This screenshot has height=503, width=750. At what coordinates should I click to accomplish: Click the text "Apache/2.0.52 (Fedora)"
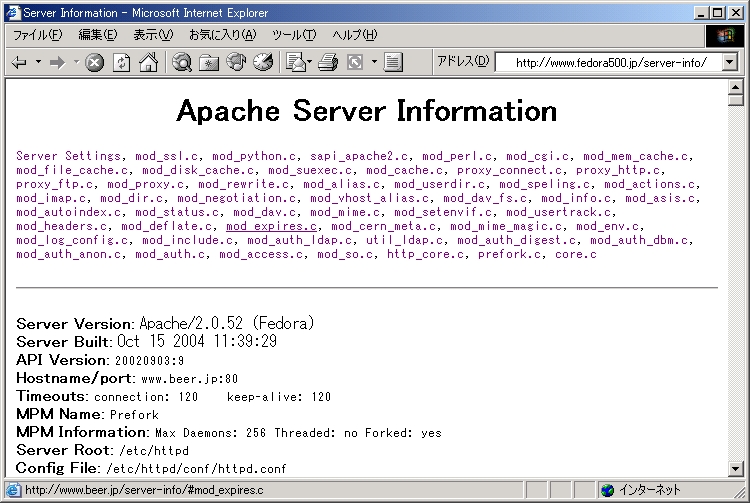coord(227,324)
